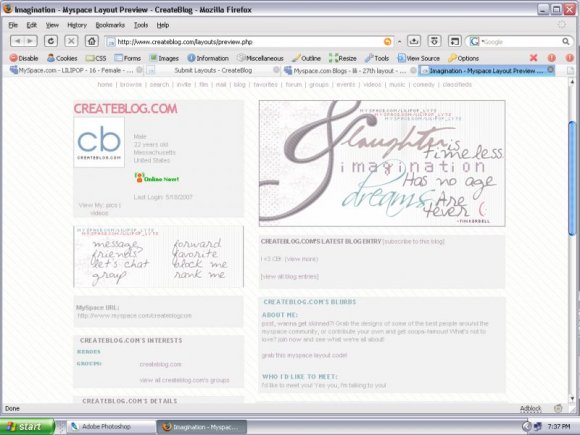Click the vertical scrollbar thumb
The image size is (580, 435).
tap(572, 178)
